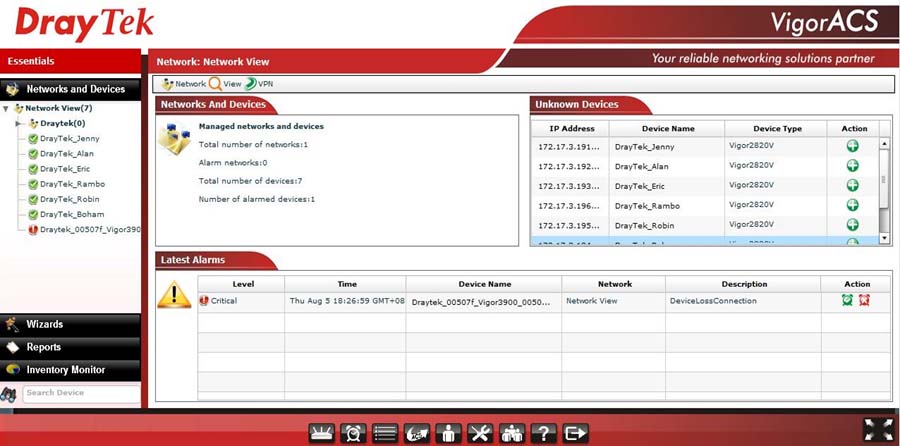Toggle fullscreen with the expand arrows icon

pyautogui.click(x=877, y=430)
